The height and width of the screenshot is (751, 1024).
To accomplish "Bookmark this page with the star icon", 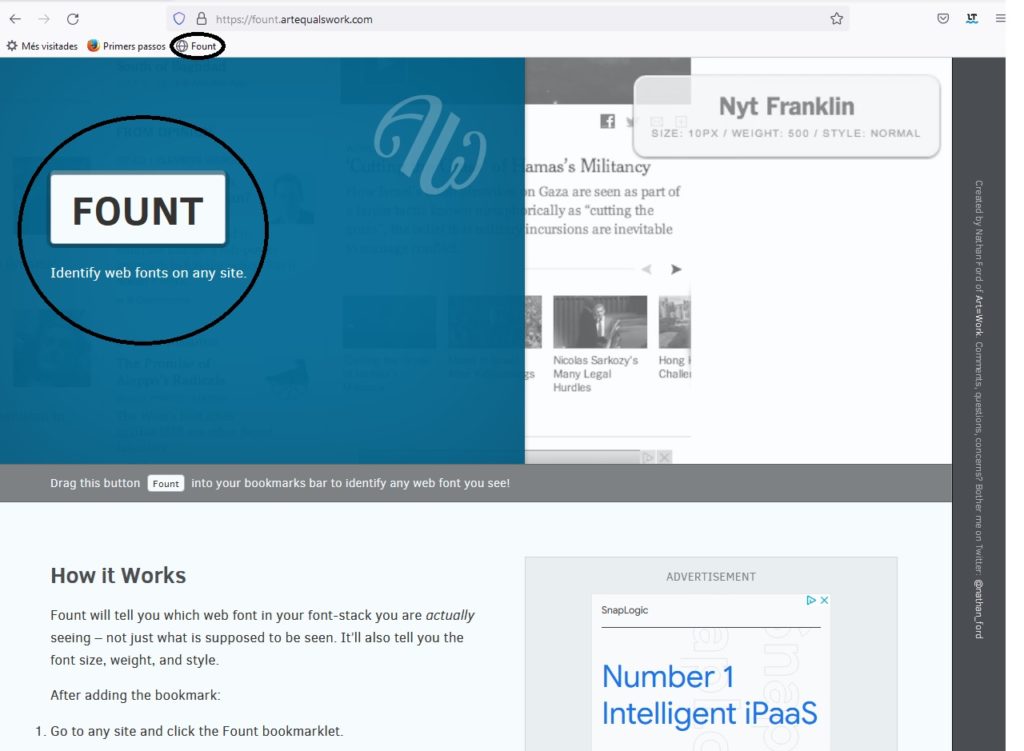I will click(836, 18).
